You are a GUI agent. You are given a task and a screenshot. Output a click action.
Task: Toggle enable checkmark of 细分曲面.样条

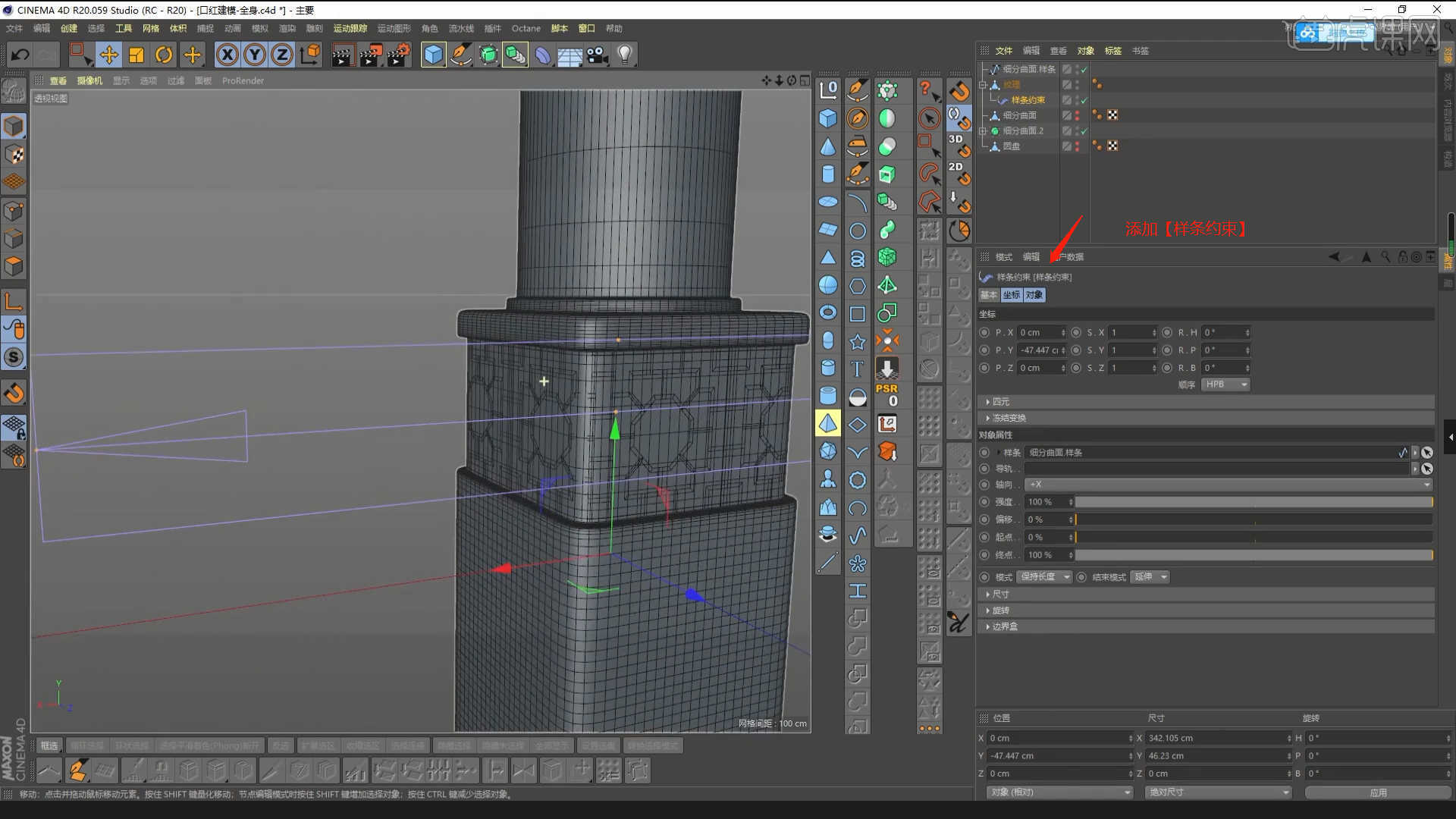click(x=1084, y=69)
